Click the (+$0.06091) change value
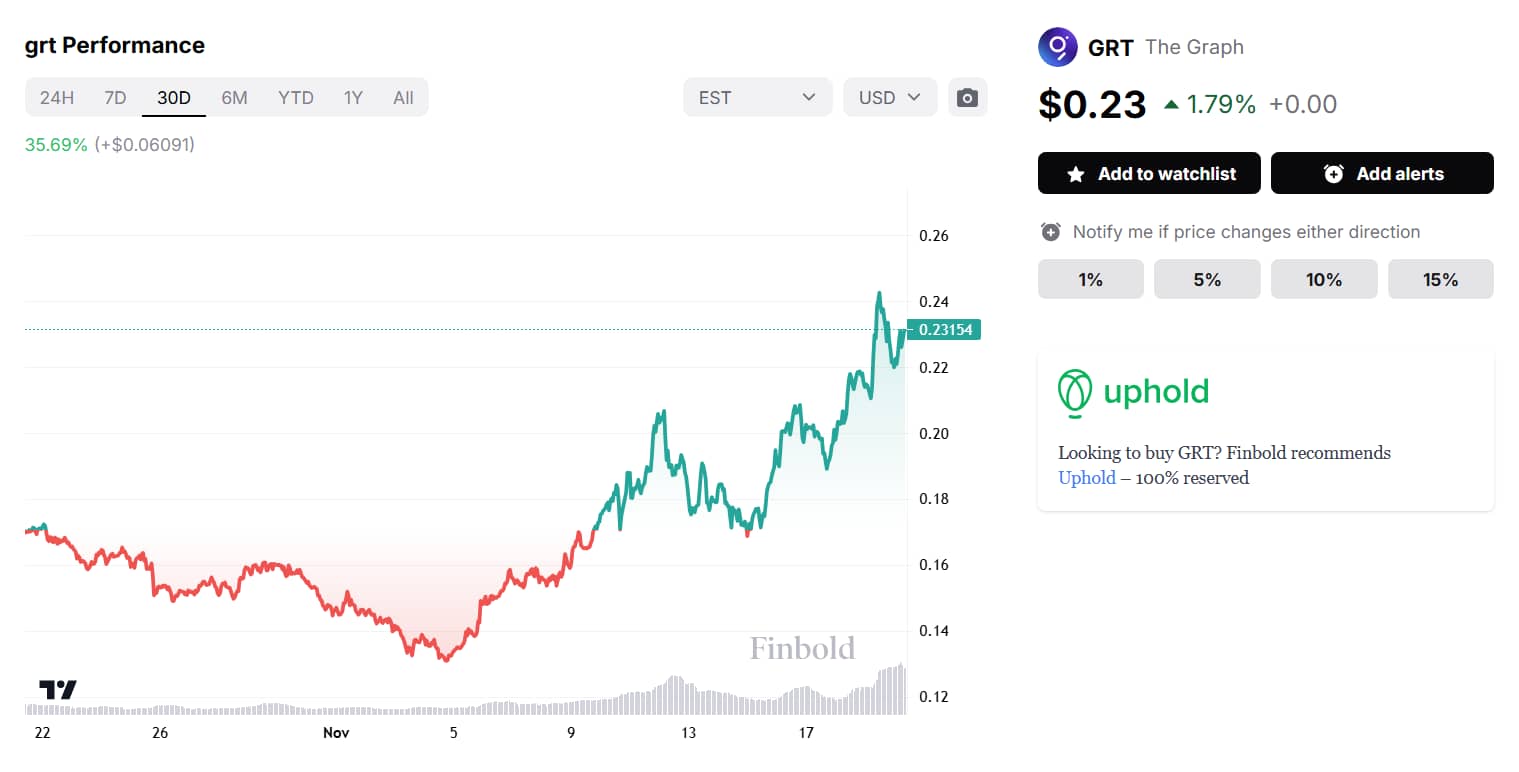1519x772 pixels. point(145,145)
